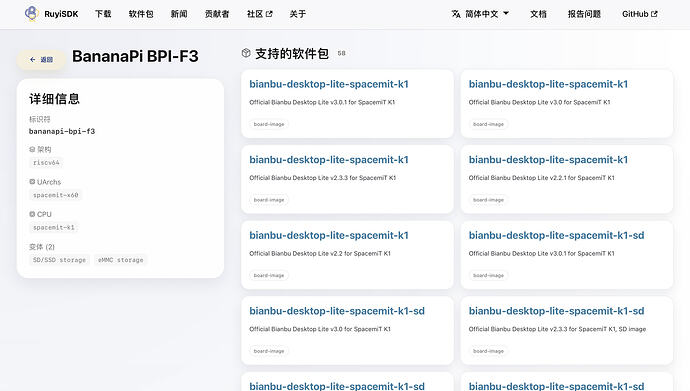Screen dimensions: 690x391
Task: Open bianbu-desktop-lite-spacemit-k1 v2.3.3 package
Action: (329, 160)
